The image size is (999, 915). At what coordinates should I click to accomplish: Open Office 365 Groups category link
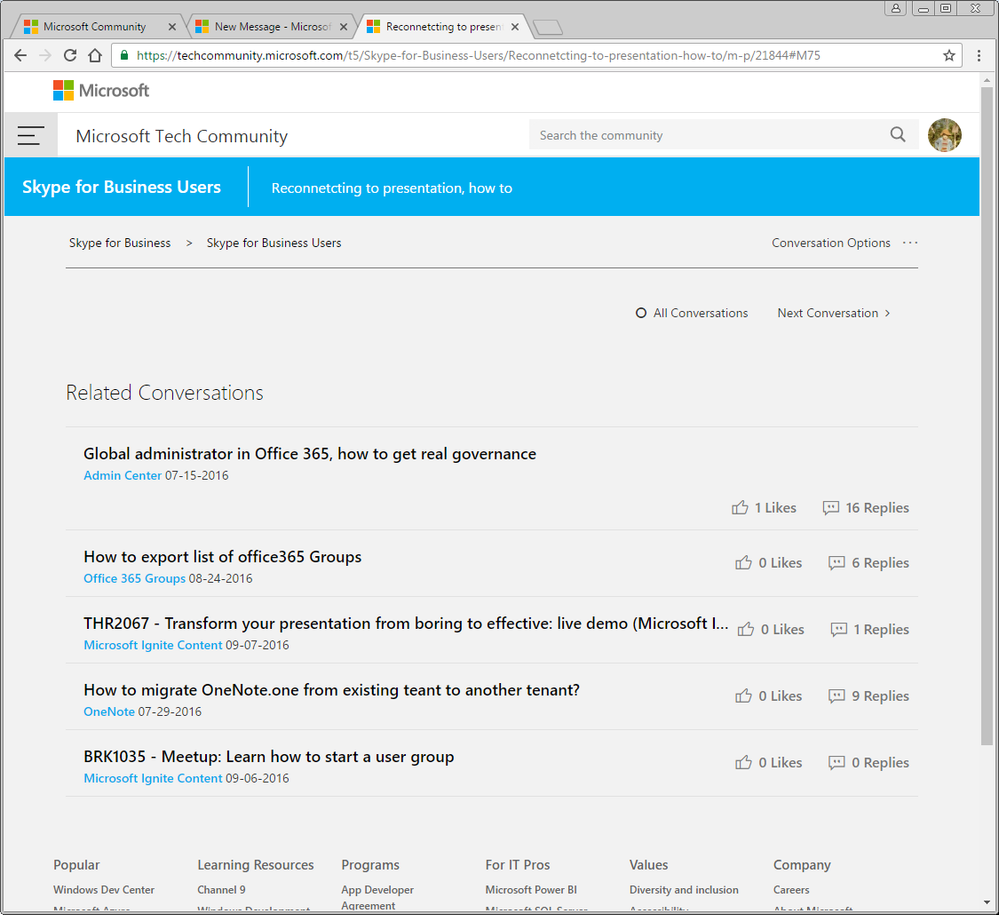pos(134,579)
